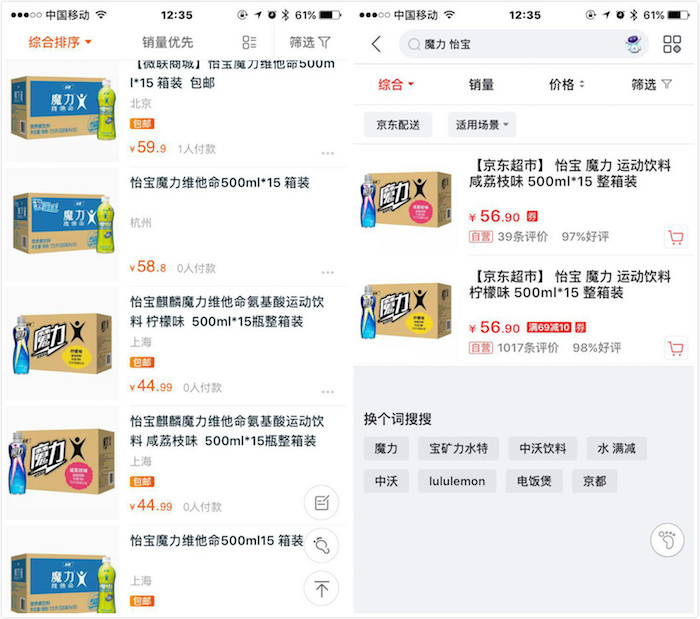This screenshot has width=700, height=619.
Task: Tap the robot assistant icon in search bar
Action: point(633,44)
